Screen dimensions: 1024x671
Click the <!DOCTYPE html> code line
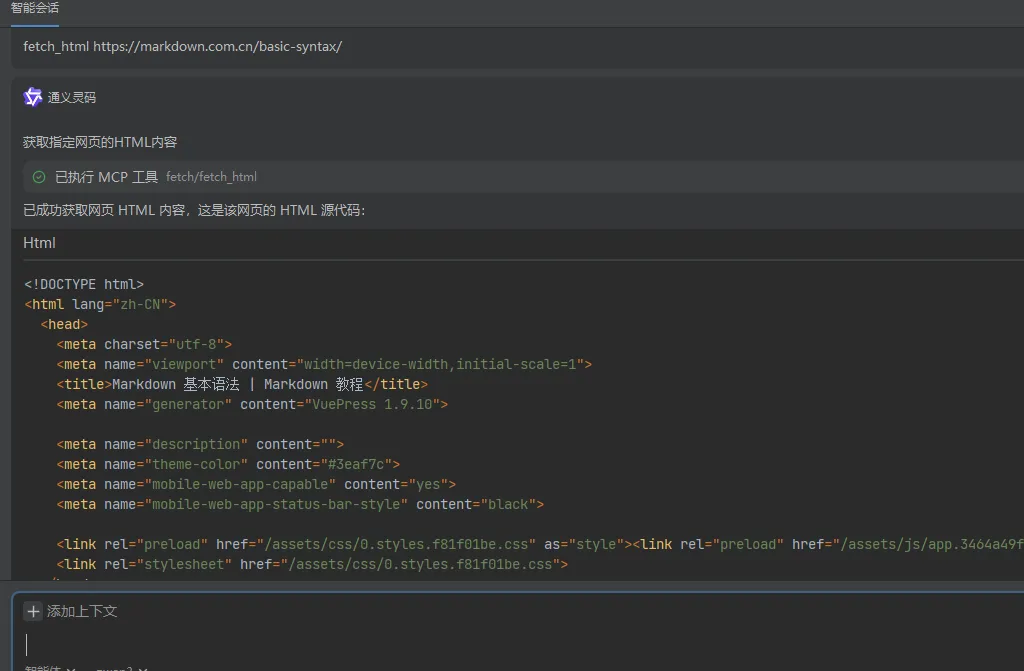pos(84,284)
